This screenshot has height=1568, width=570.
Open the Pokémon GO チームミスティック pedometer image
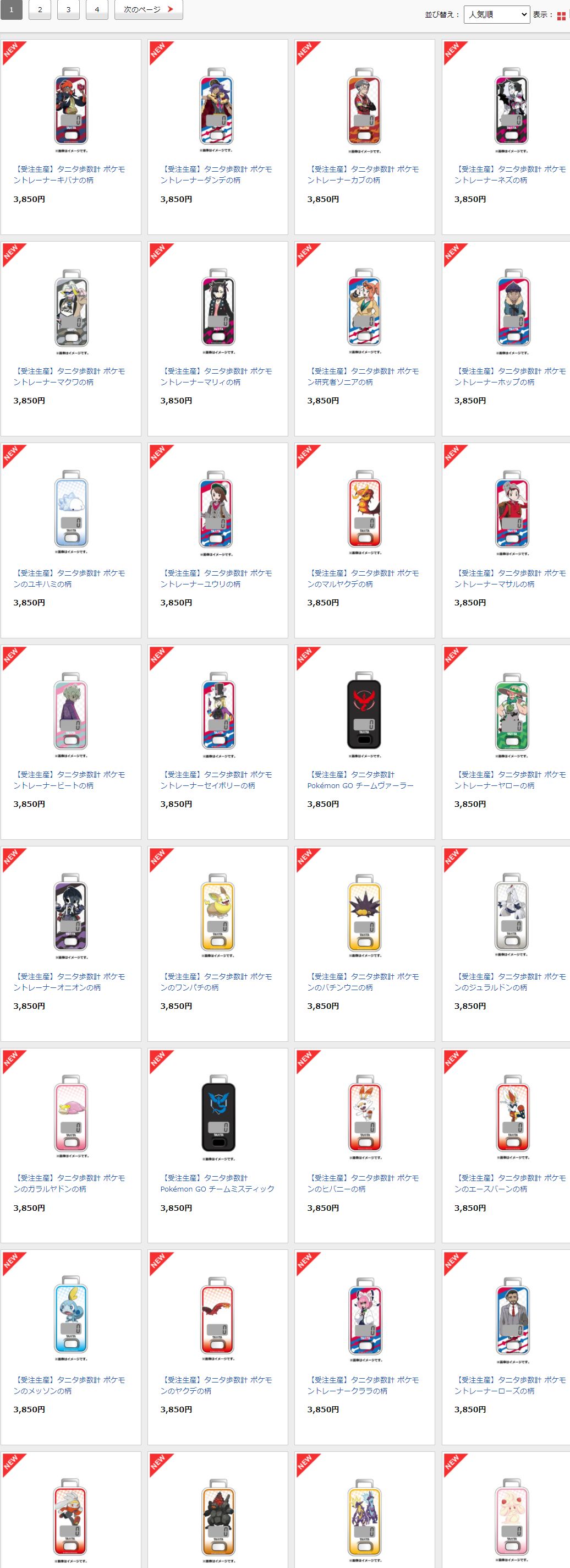coord(218,1118)
